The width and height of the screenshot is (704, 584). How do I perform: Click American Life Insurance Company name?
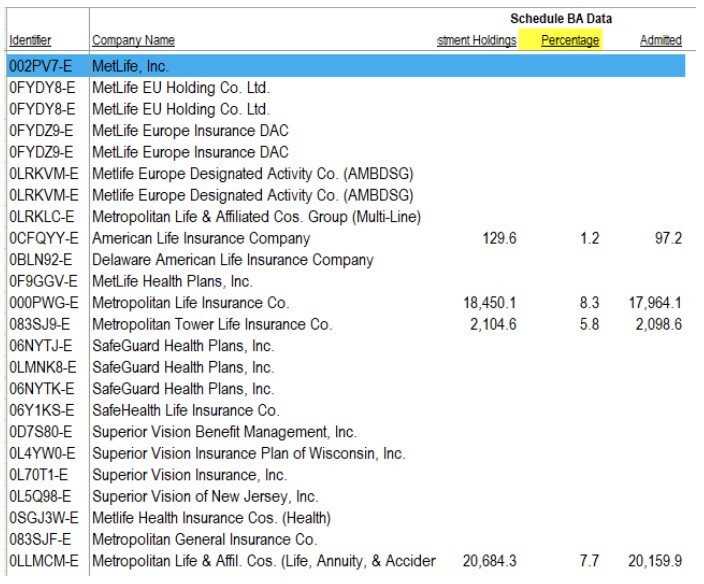201,238
